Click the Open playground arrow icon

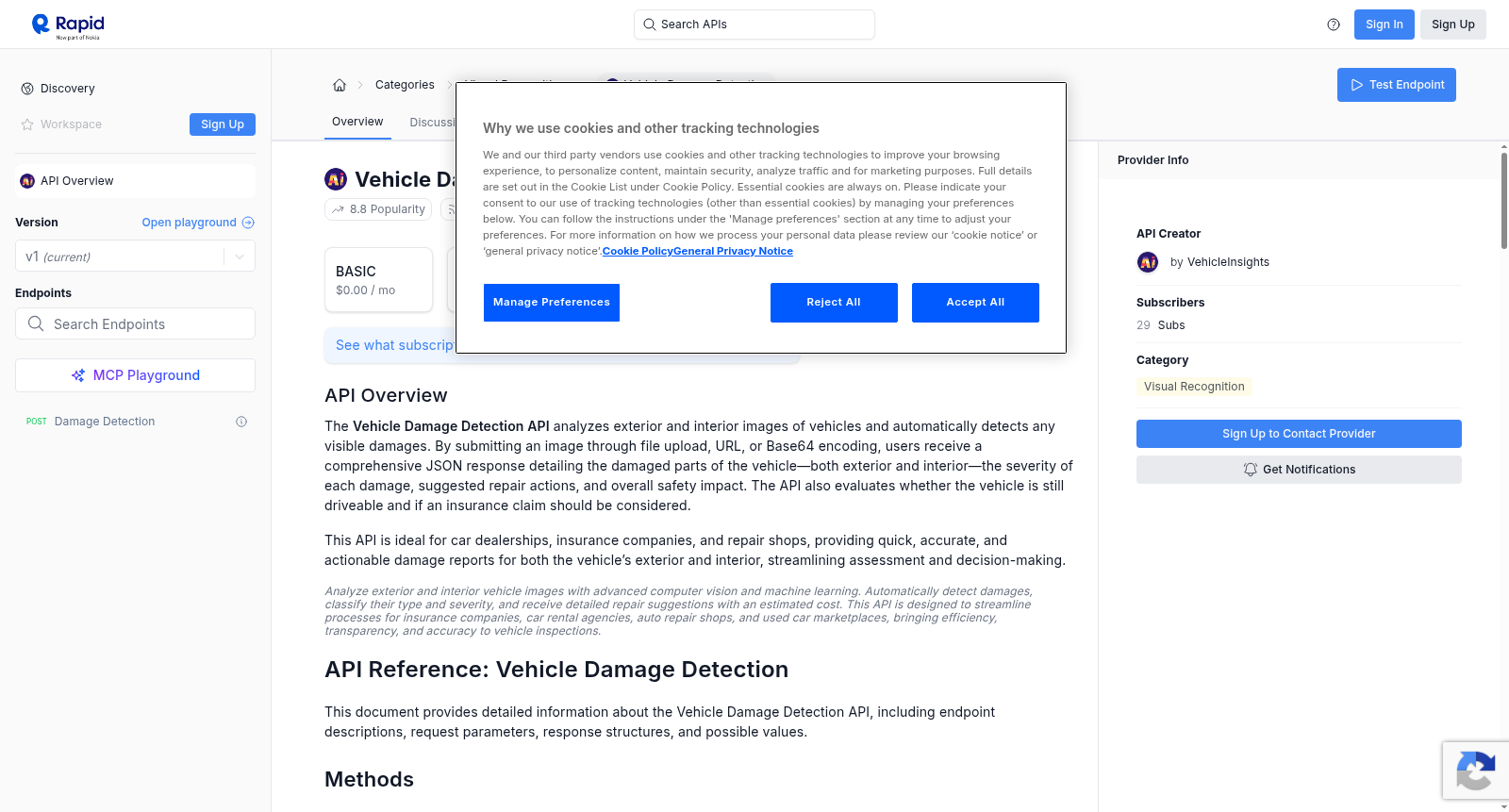[248, 223]
